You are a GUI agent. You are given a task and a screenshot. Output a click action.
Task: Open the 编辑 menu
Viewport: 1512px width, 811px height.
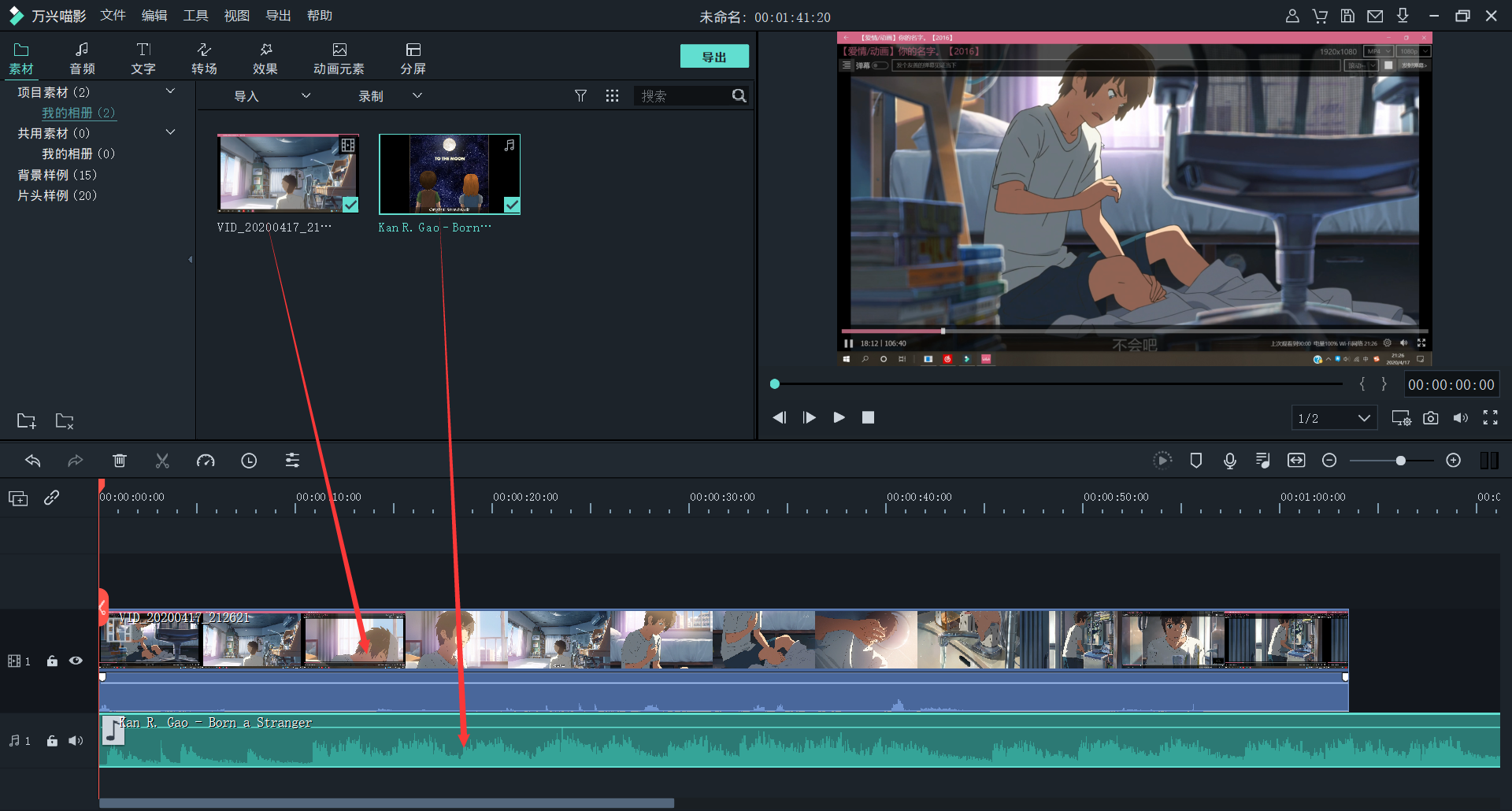click(154, 16)
